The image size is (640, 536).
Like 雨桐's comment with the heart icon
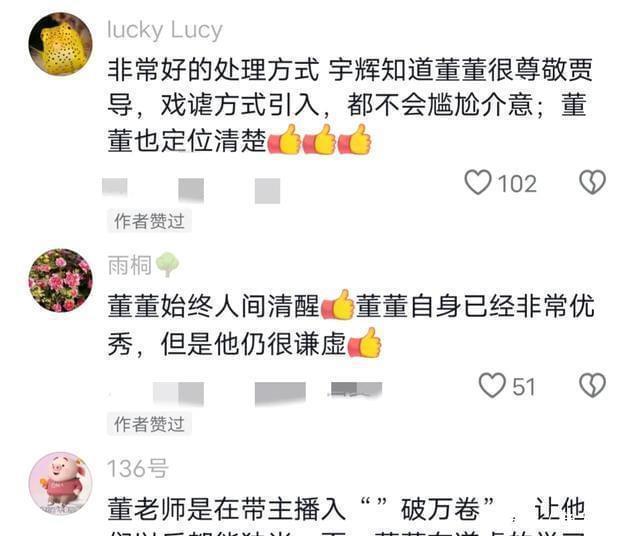pos(492,385)
